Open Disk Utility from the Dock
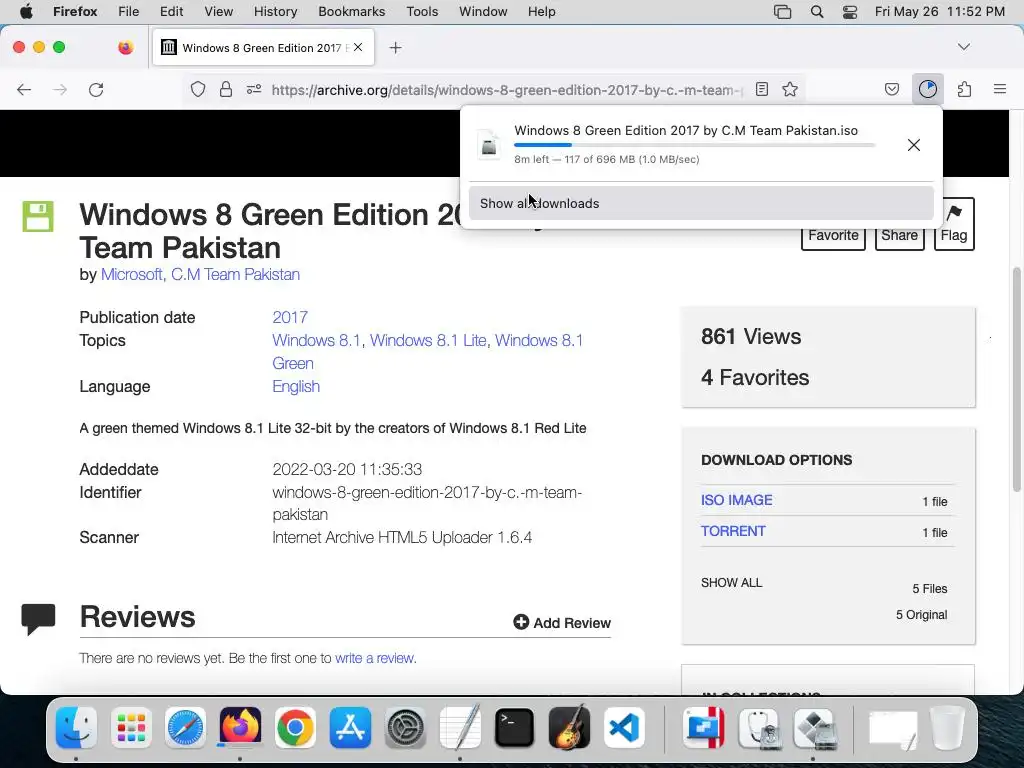 click(x=759, y=728)
